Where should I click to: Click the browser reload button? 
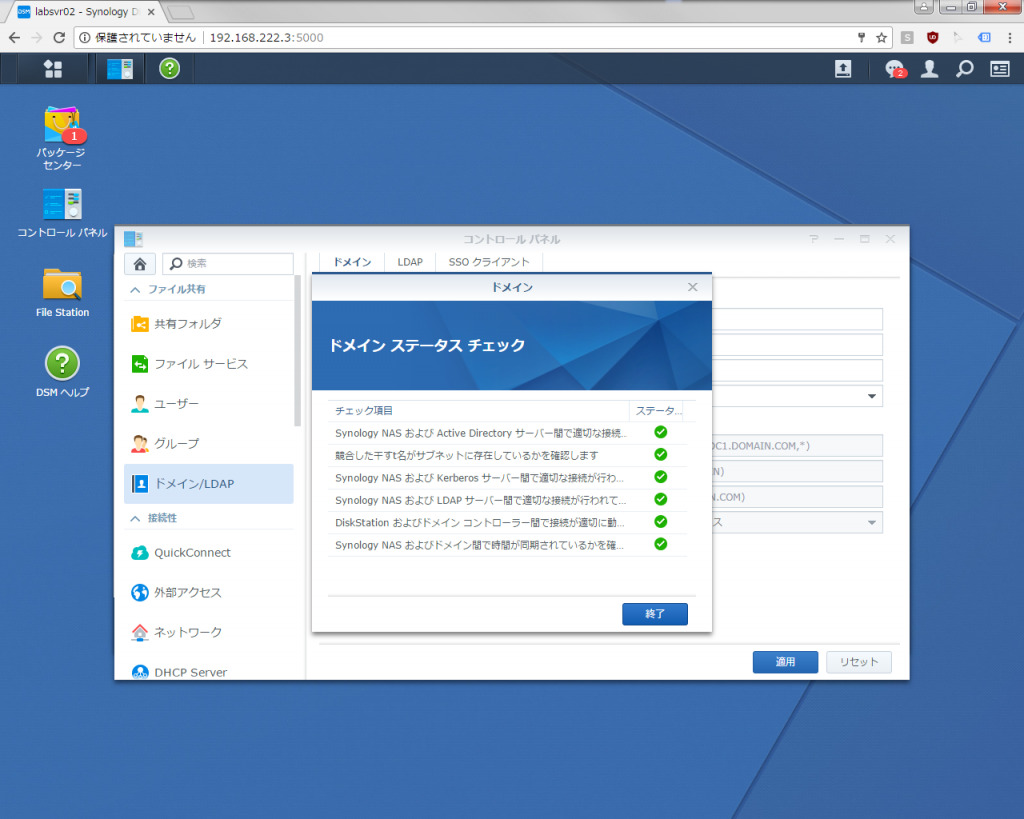[x=59, y=38]
